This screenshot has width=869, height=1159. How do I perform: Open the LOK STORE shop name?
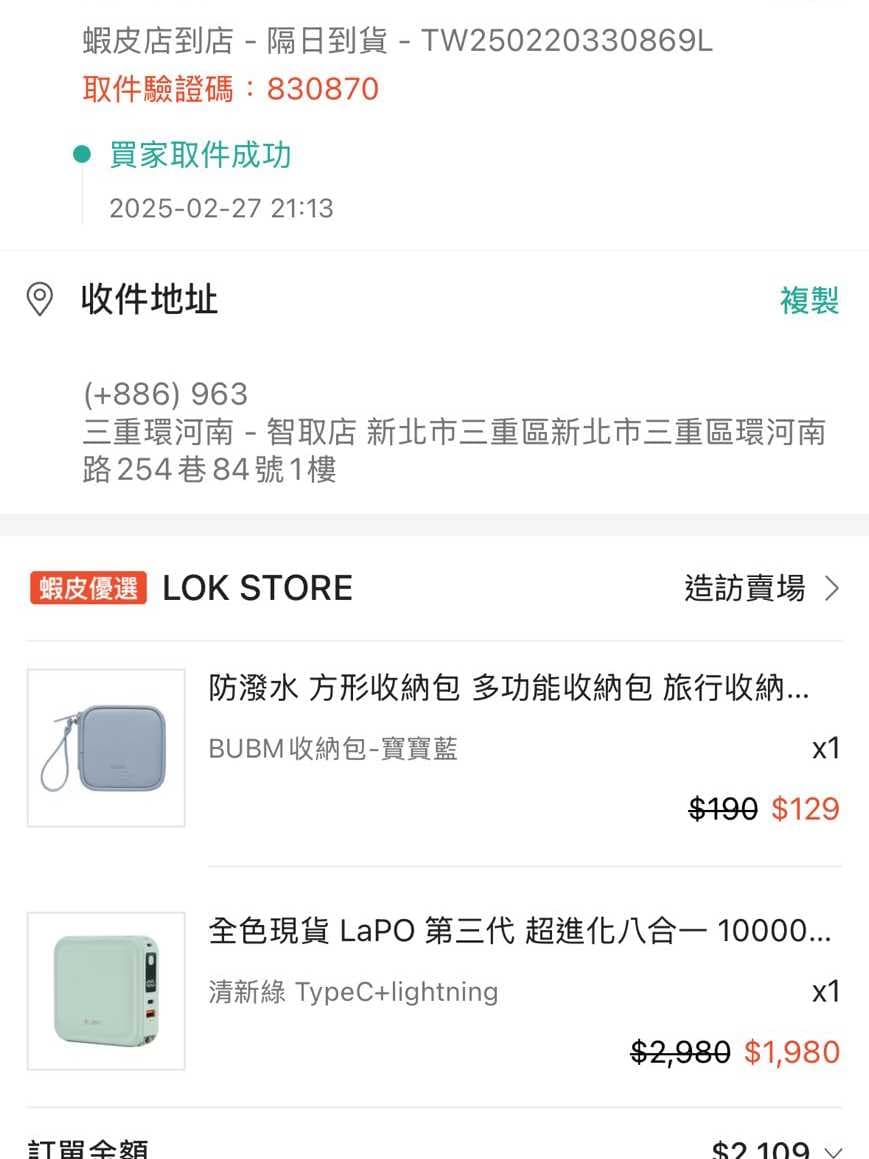257,588
